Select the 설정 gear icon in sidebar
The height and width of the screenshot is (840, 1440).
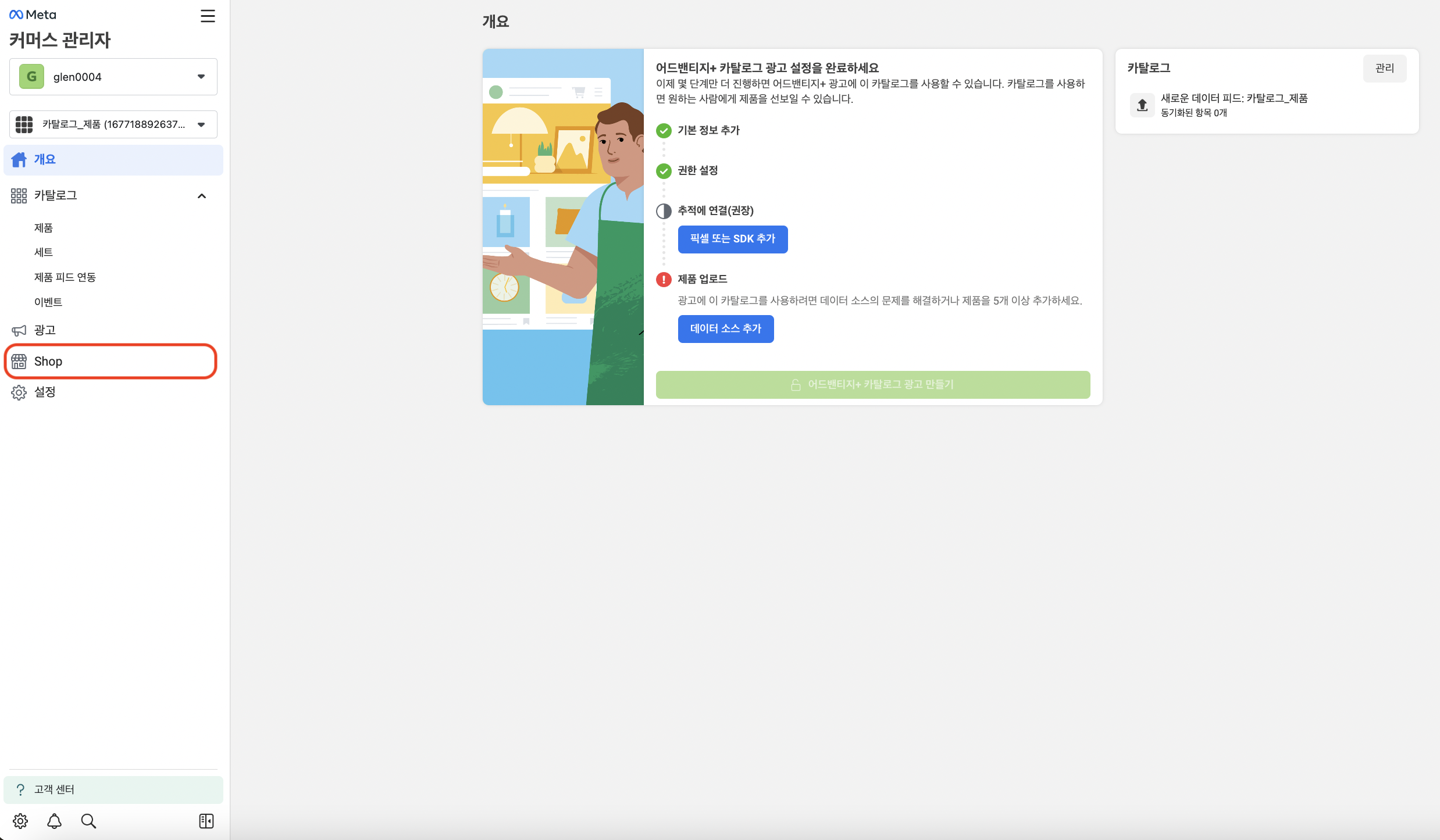point(19,392)
